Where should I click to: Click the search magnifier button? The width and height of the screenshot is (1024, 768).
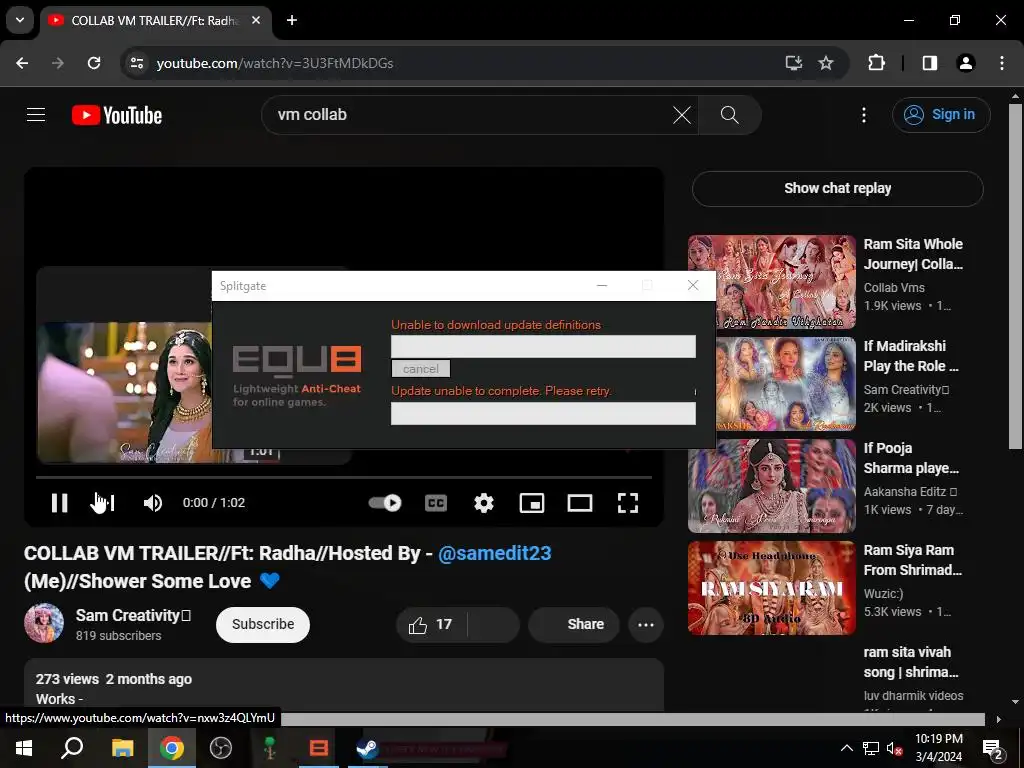point(729,115)
